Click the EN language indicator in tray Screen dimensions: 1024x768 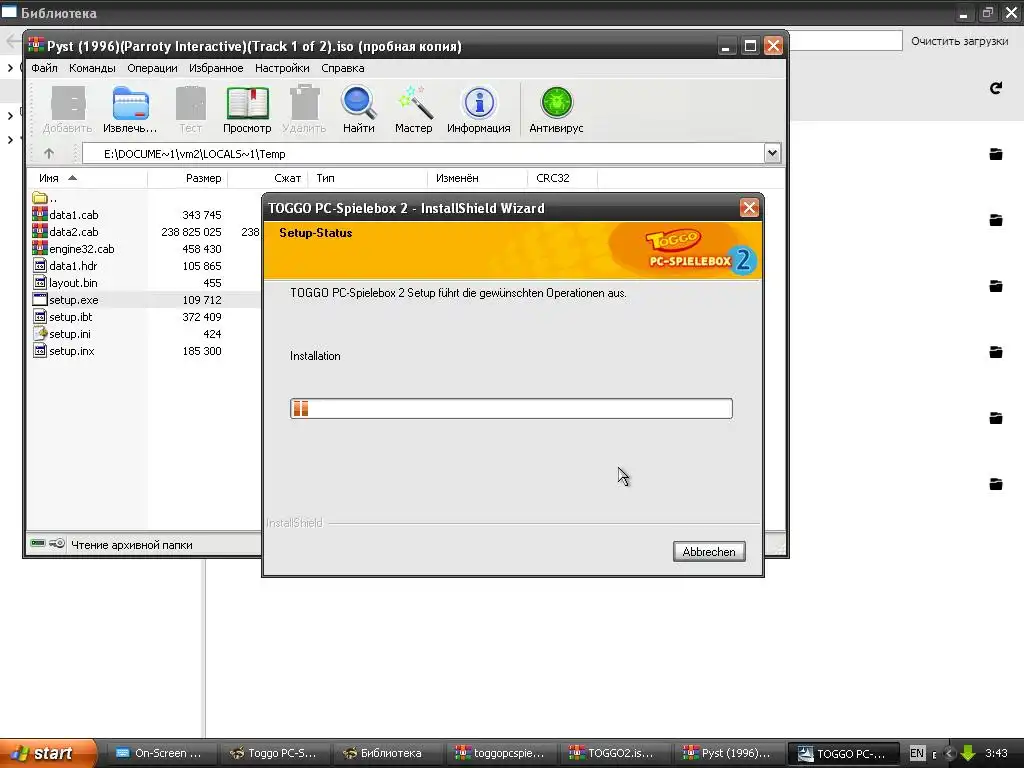(917, 753)
